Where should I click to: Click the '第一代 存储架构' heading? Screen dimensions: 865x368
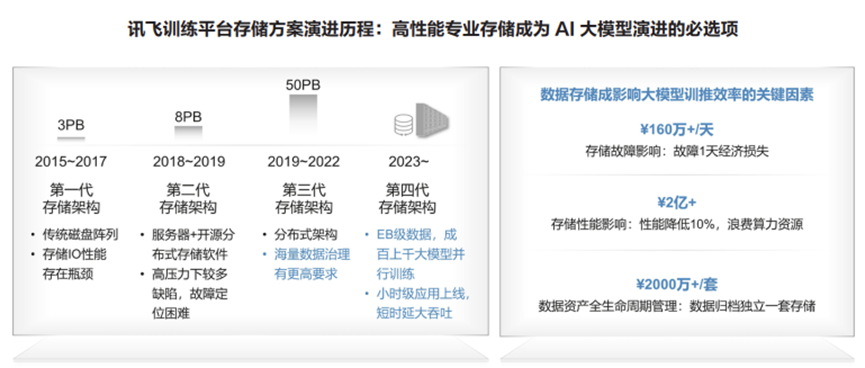pyautogui.click(x=71, y=199)
